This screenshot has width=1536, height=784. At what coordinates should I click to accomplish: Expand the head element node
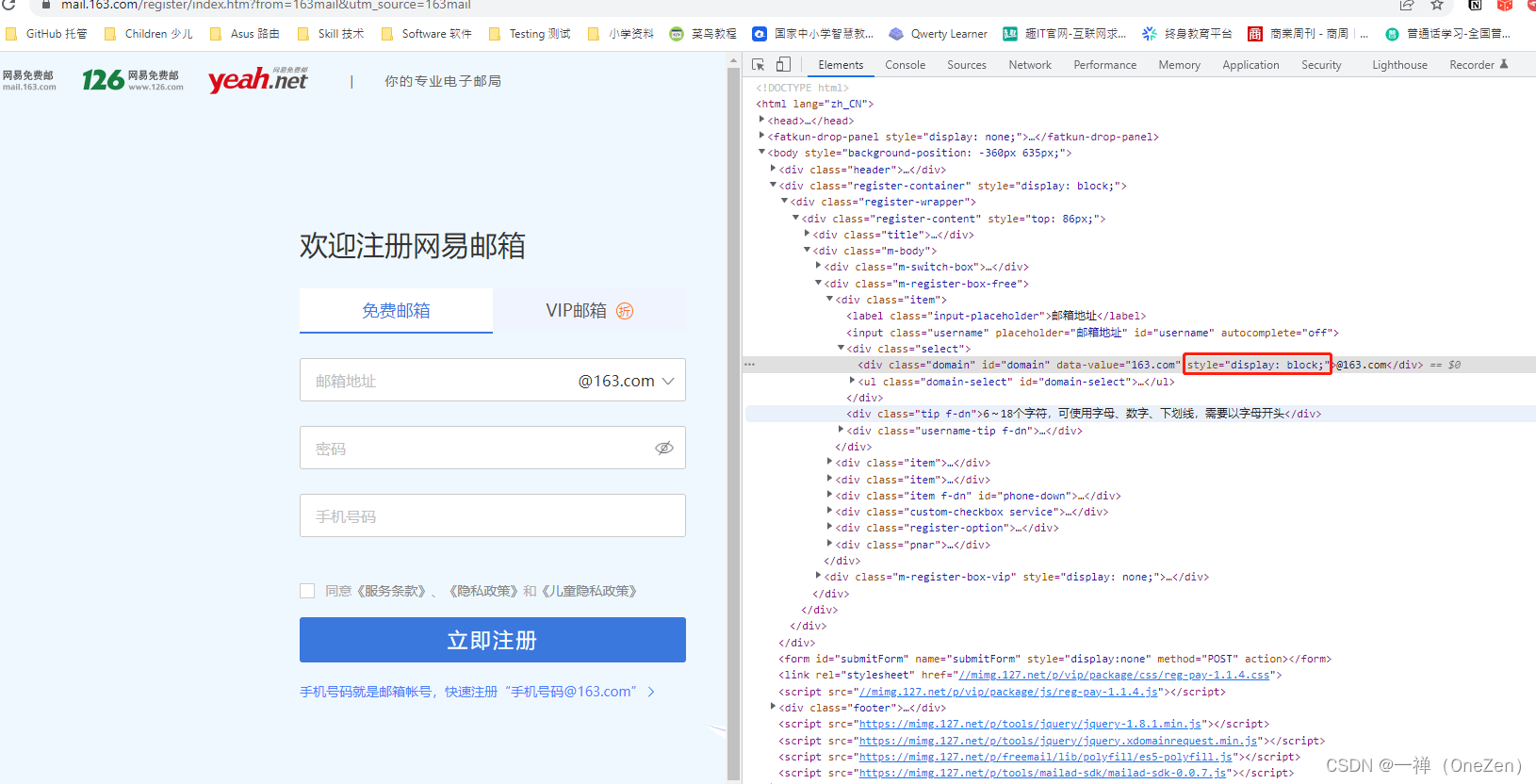coord(761,120)
